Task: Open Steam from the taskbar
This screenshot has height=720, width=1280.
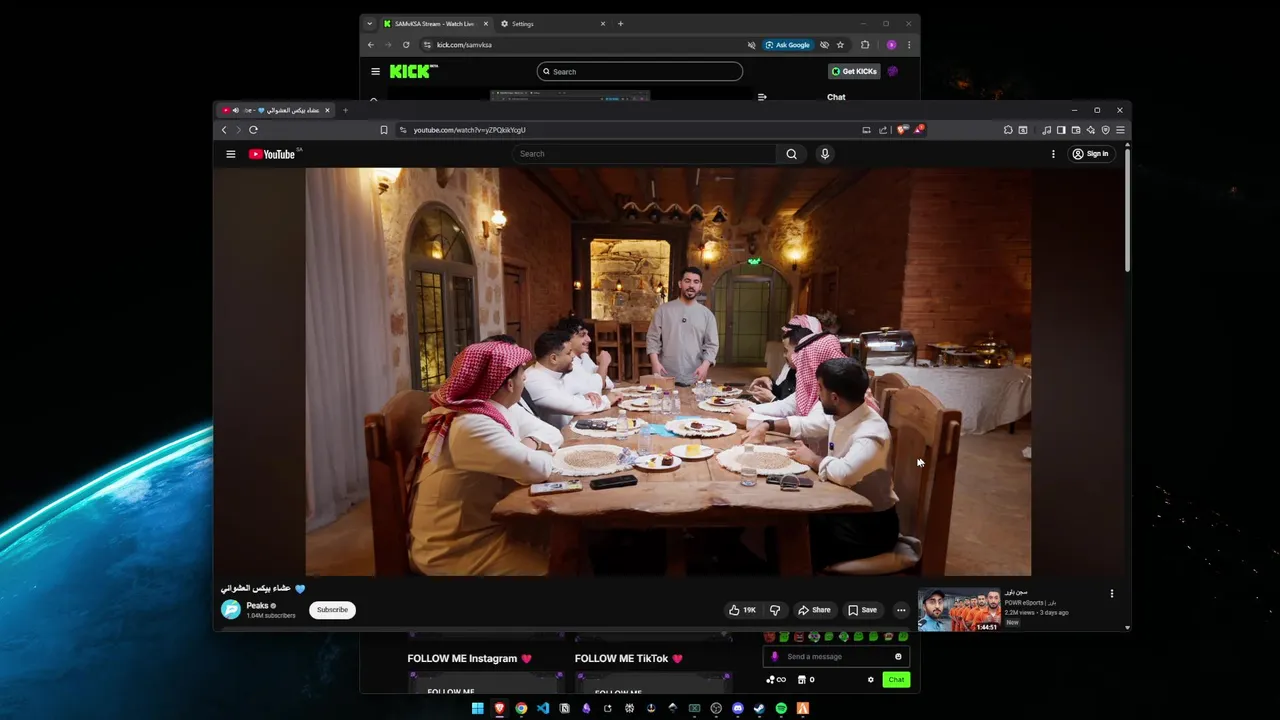Action: click(759, 708)
